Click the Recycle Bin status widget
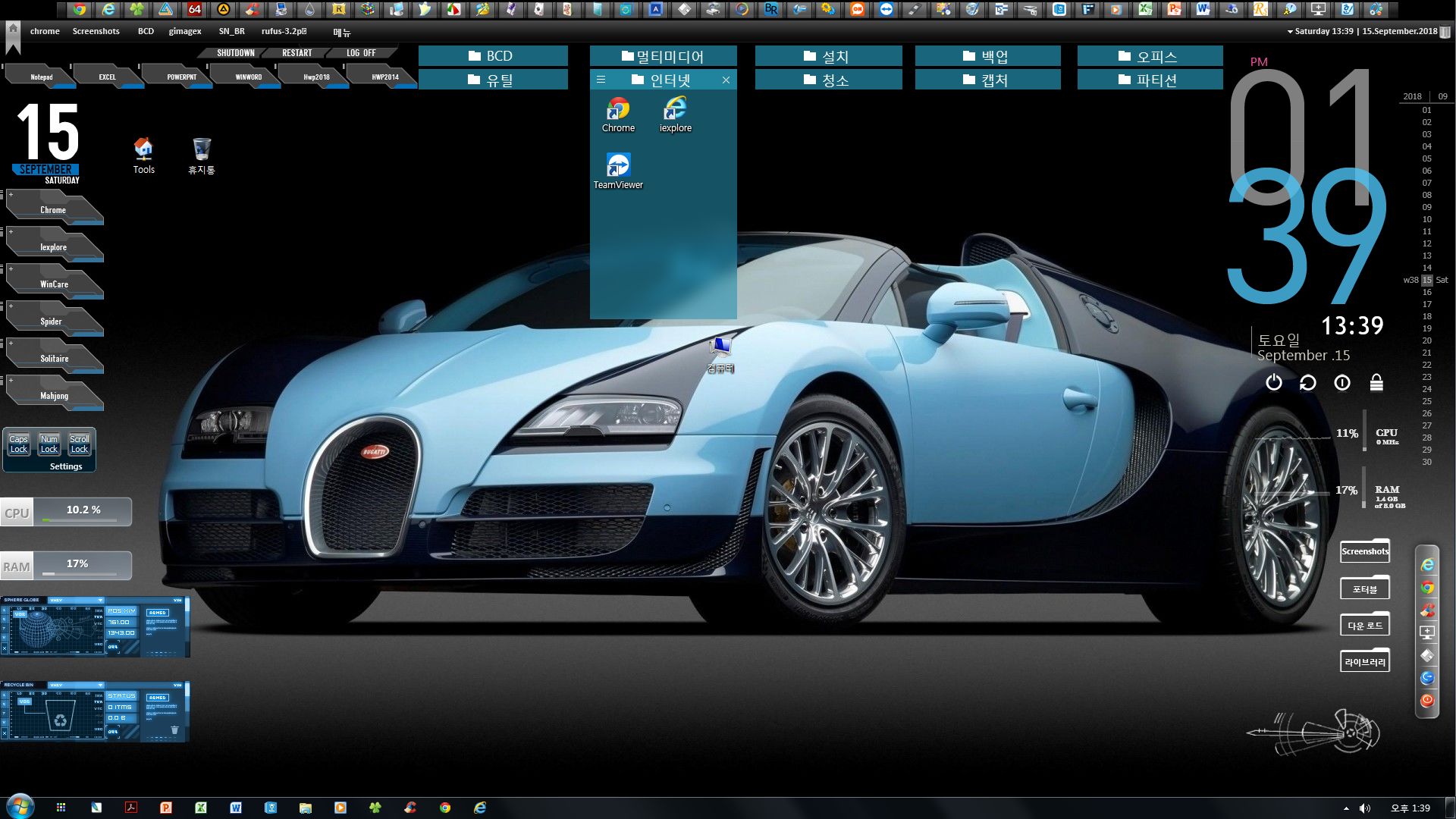This screenshot has width=1456, height=819. click(x=95, y=711)
